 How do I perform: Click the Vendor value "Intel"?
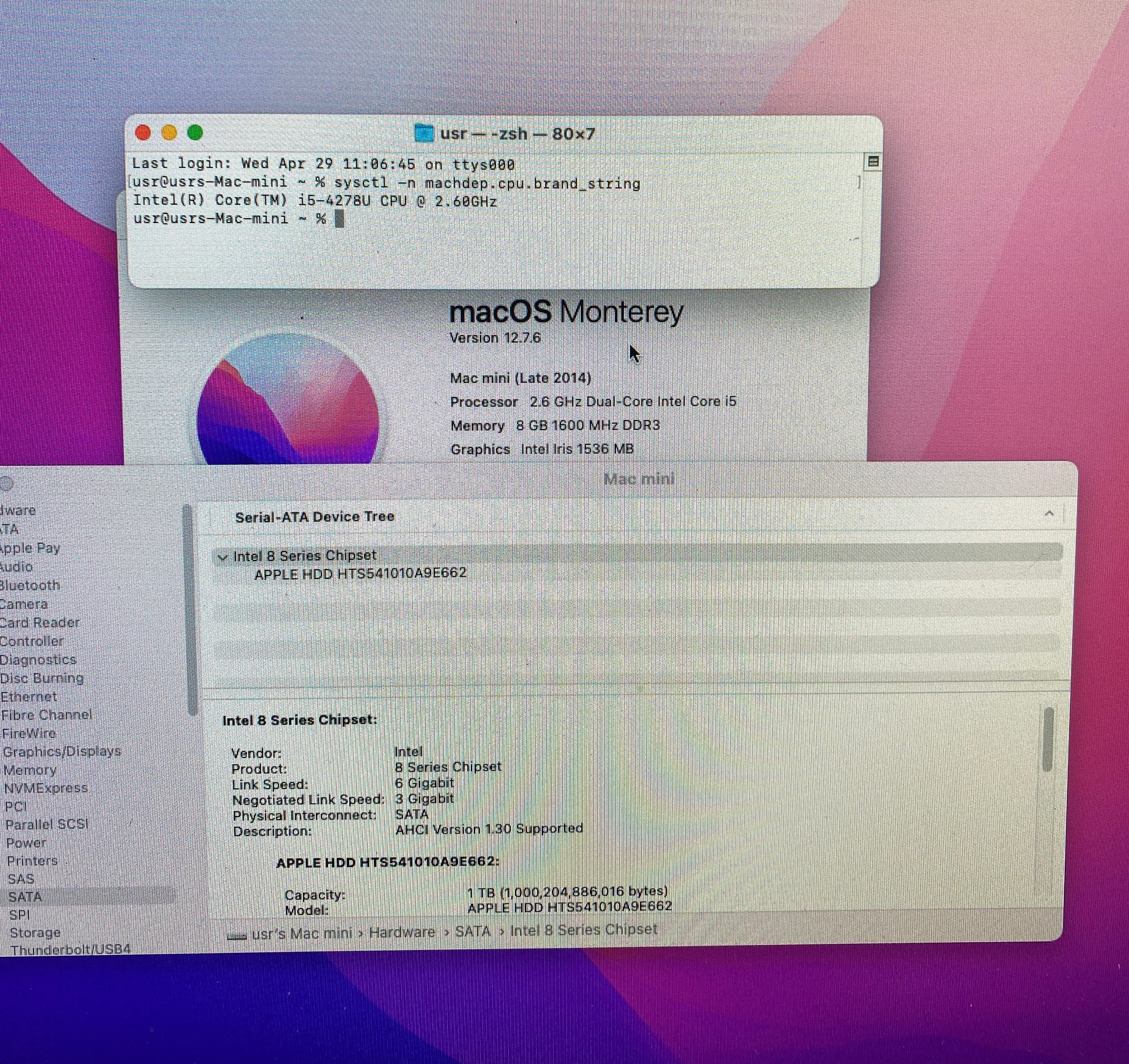408,751
